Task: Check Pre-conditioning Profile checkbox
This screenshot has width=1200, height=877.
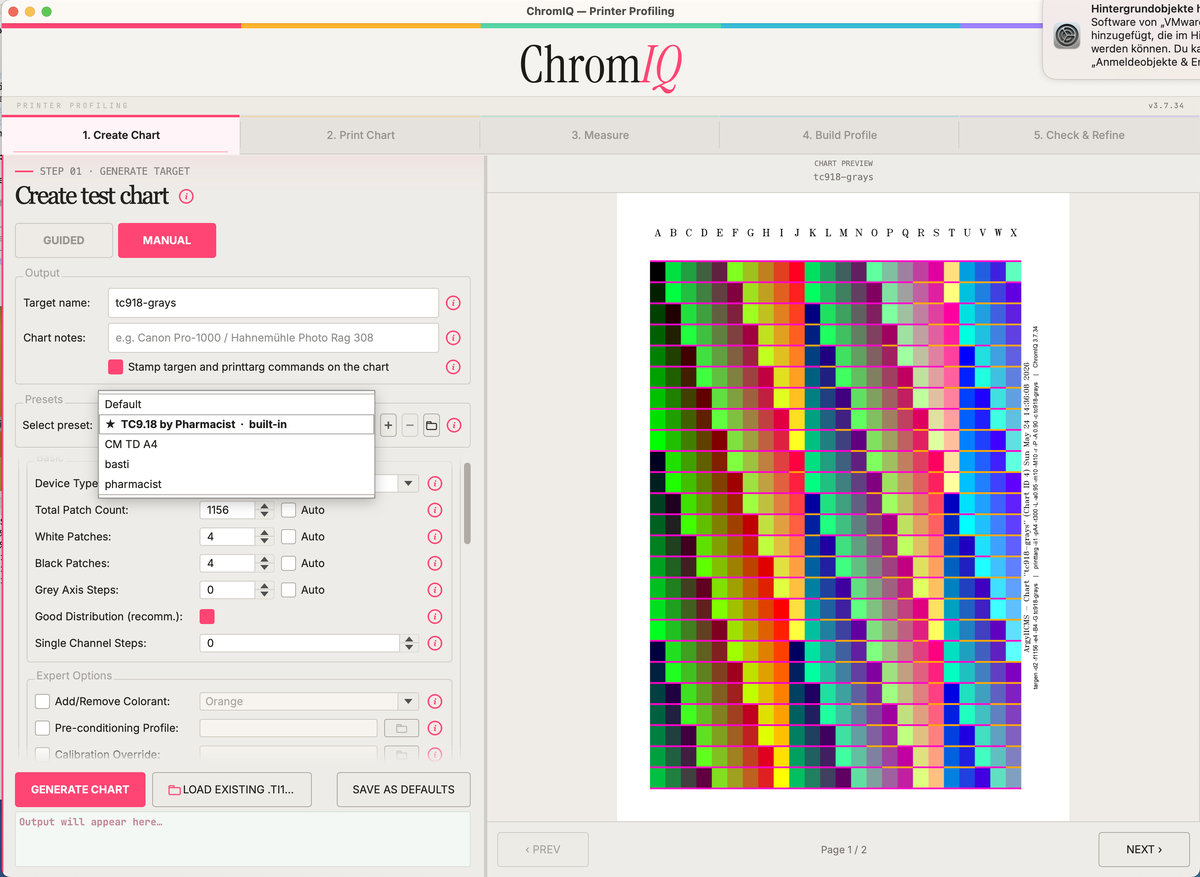Action: pos(43,728)
